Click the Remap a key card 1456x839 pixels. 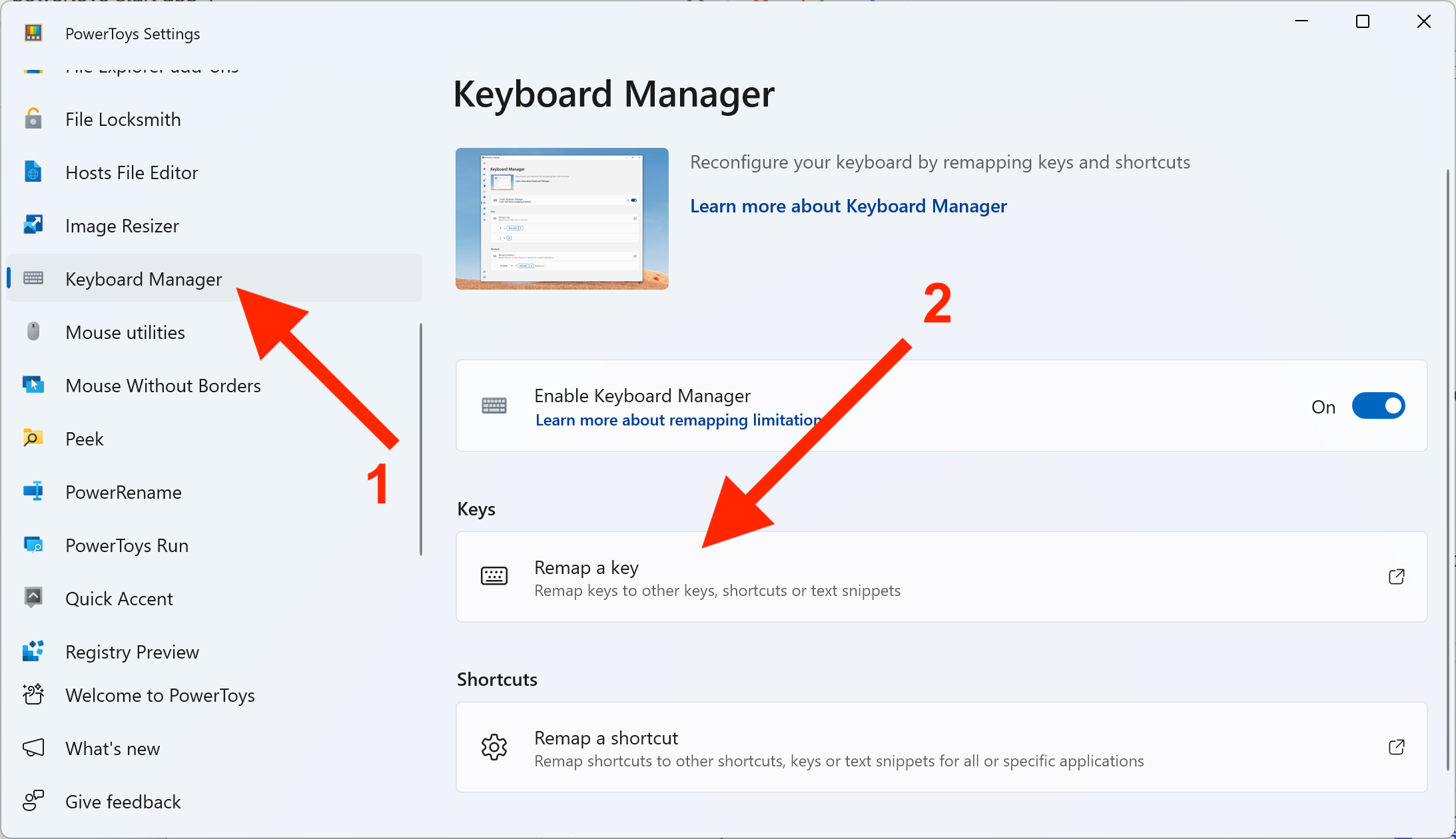941,577
